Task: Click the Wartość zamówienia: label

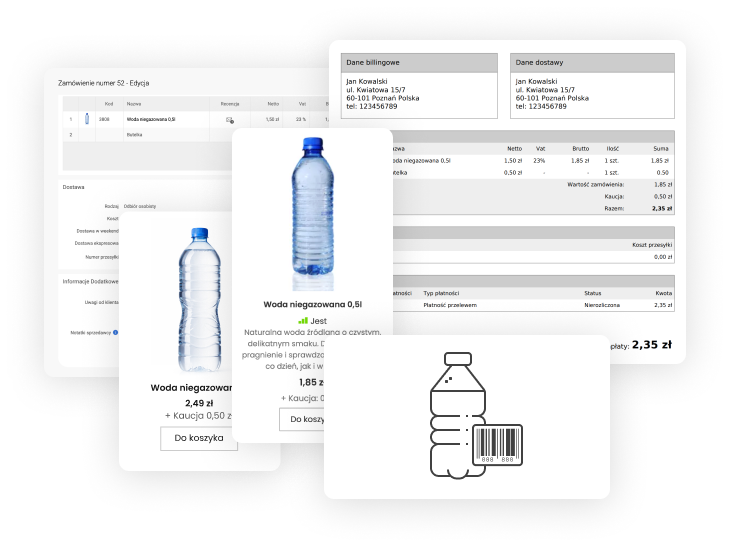Action: (x=595, y=185)
